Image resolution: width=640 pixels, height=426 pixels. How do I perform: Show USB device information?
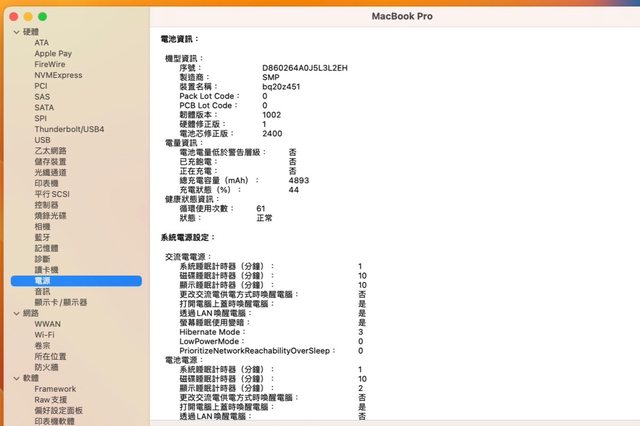(x=42, y=140)
